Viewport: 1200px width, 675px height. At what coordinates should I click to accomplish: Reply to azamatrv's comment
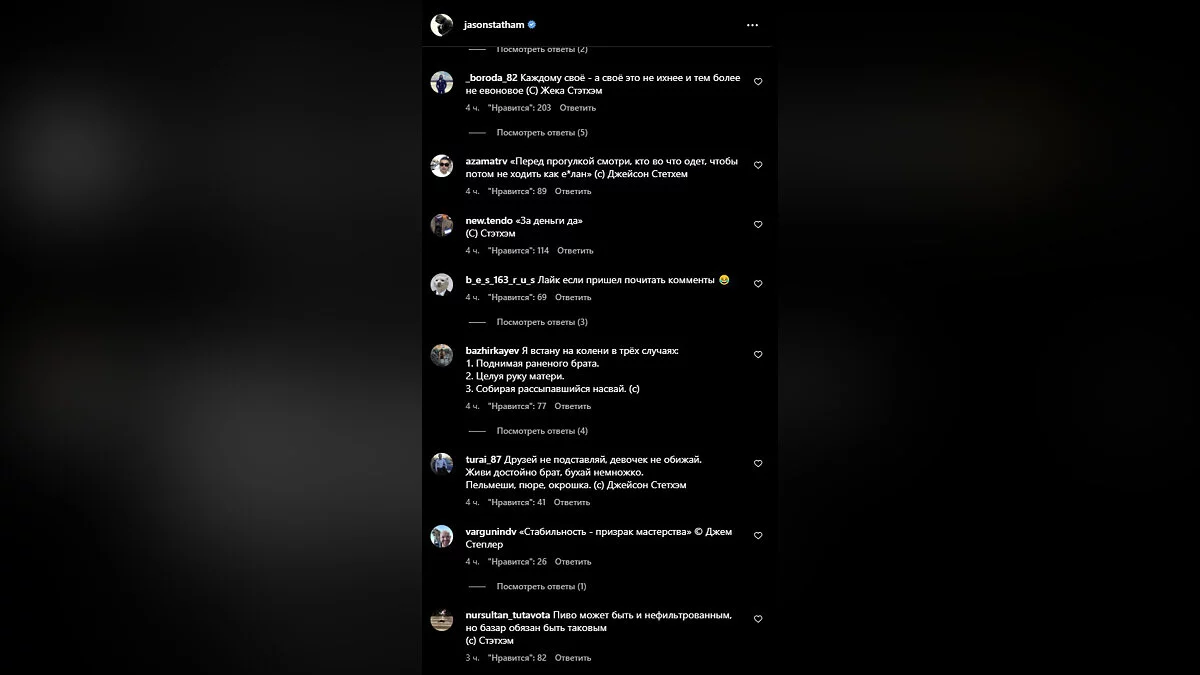point(573,191)
